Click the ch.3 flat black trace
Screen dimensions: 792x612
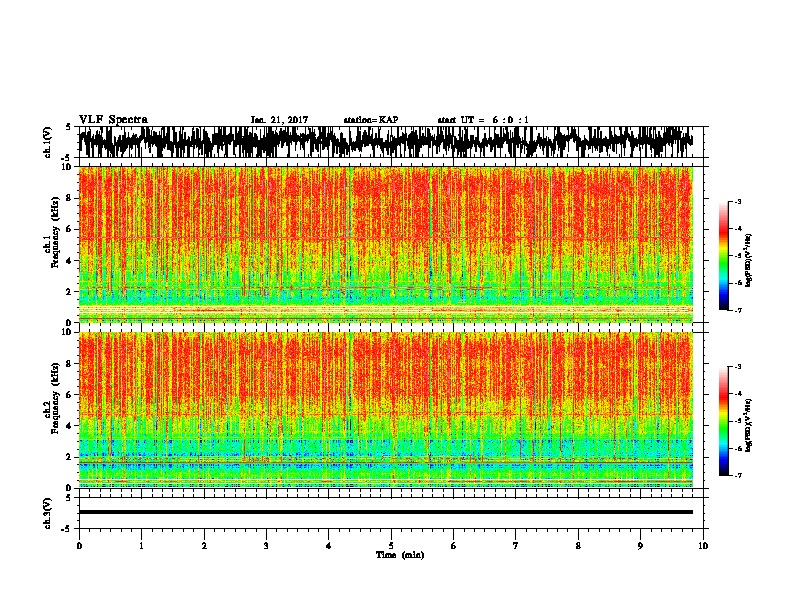pyautogui.click(x=386, y=512)
